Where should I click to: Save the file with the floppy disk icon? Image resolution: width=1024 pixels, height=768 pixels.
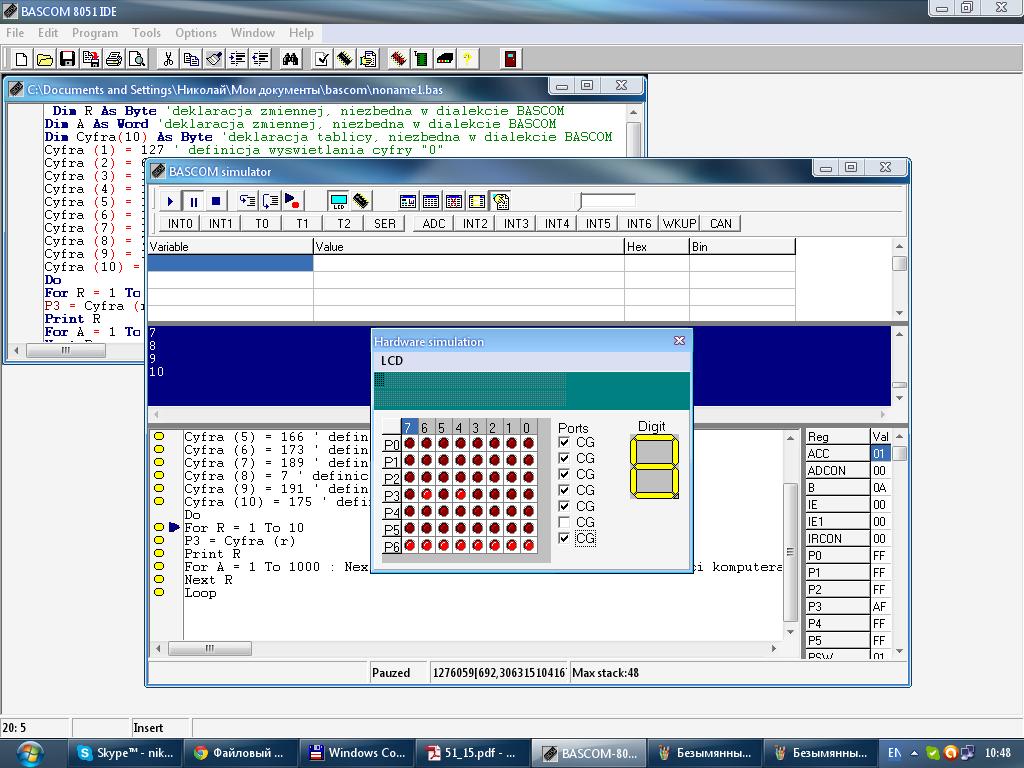pos(67,59)
